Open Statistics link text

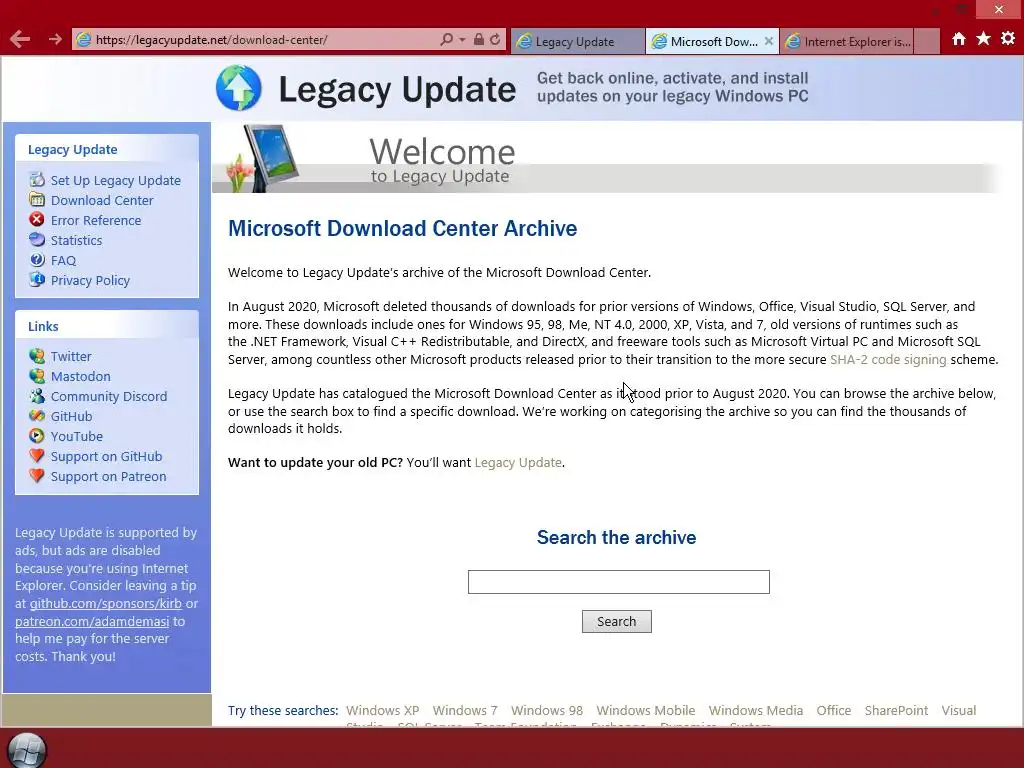[x=76, y=240]
